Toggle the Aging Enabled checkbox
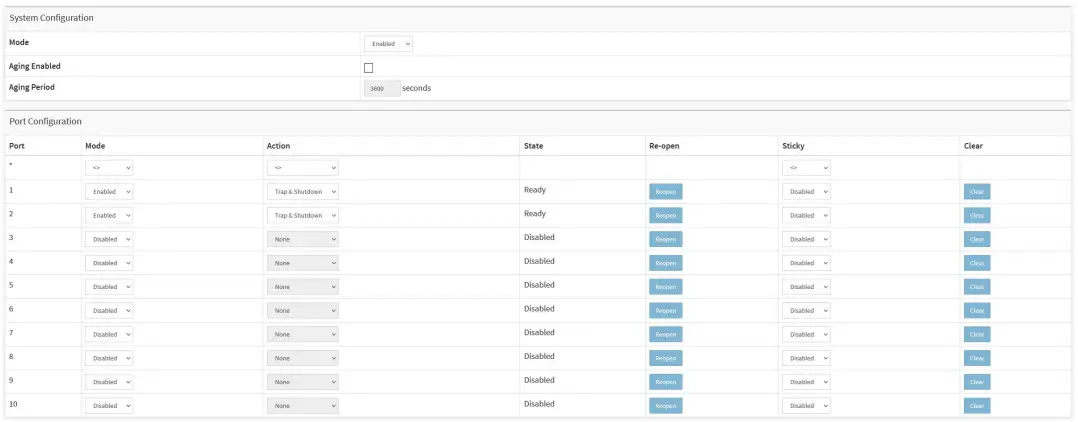 coord(368,68)
